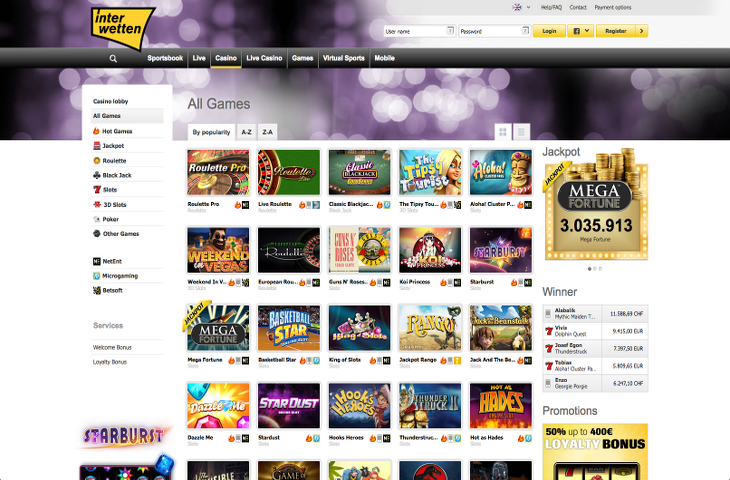Click the Register arrow icon
The height and width of the screenshot is (480, 730).
tap(642, 31)
